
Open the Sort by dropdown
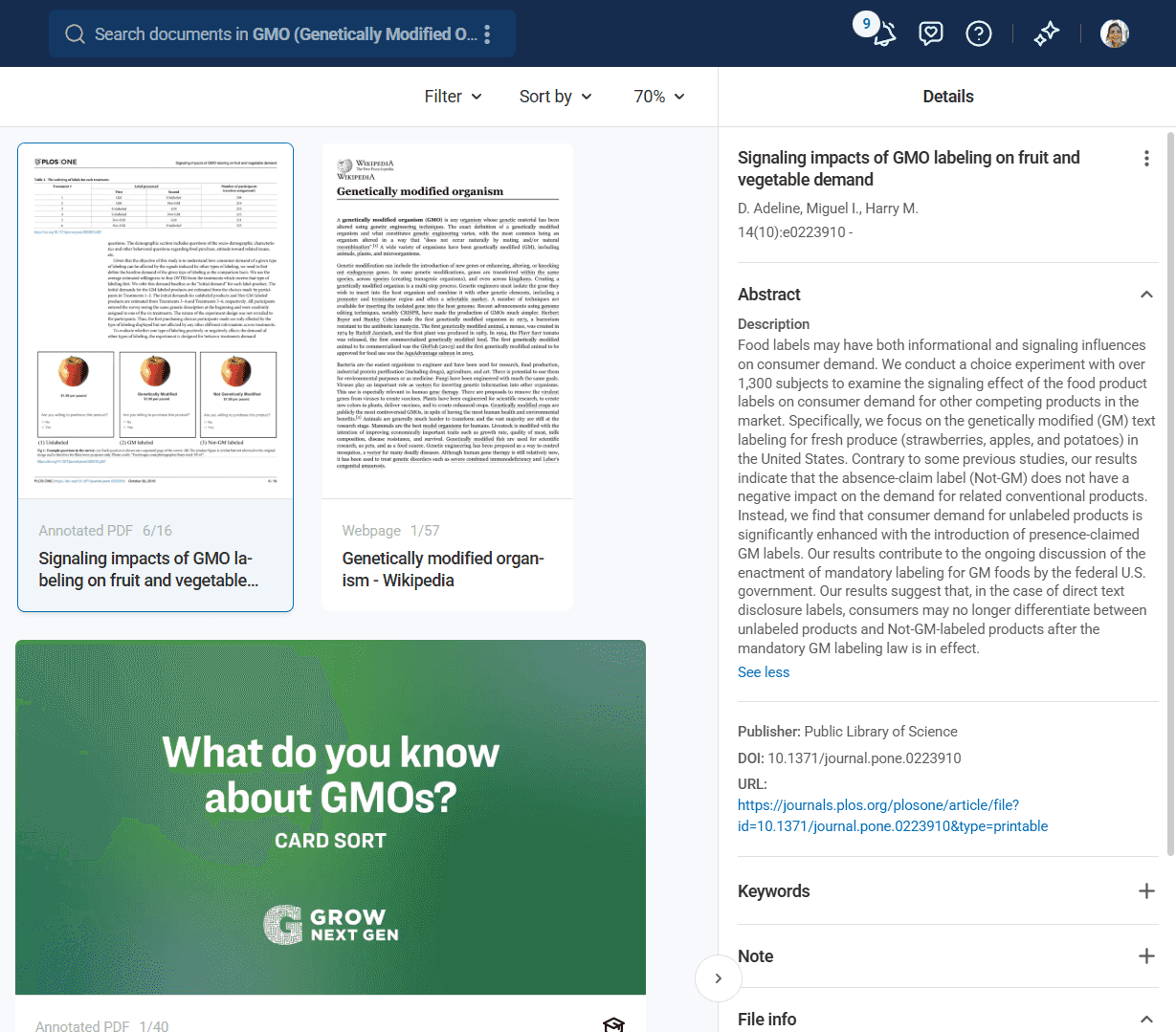[x=555, y=97]
